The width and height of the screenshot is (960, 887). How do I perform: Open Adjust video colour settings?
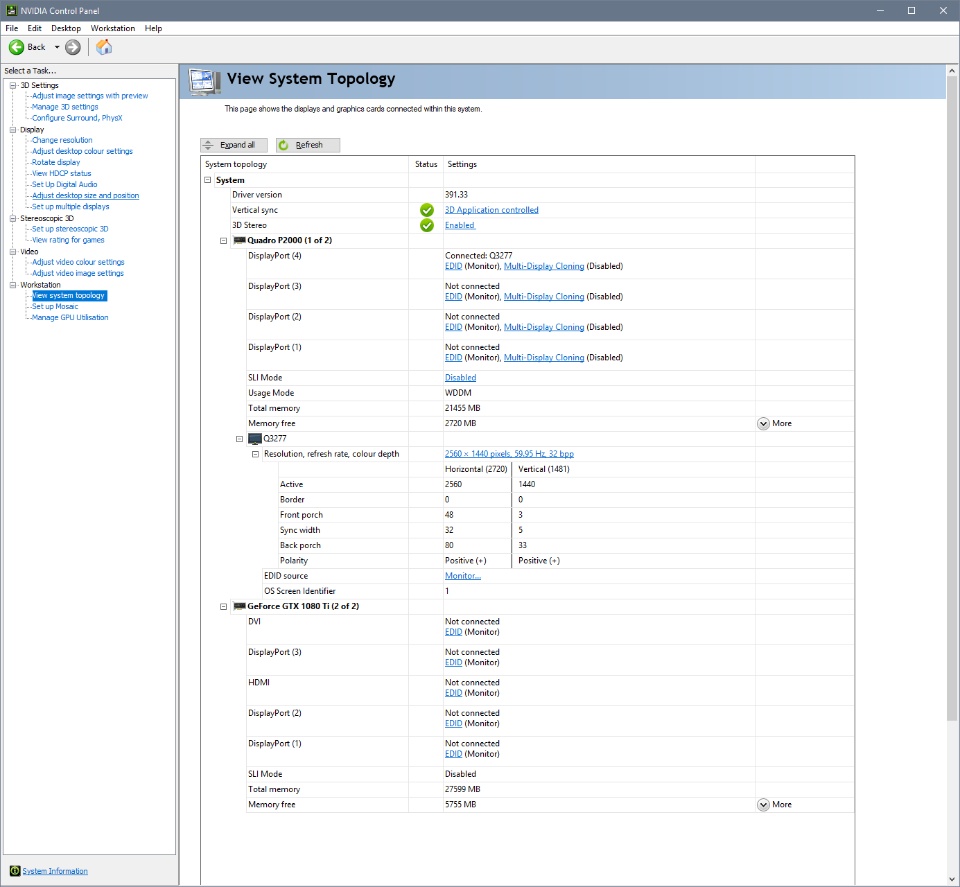tap(78, 262)
